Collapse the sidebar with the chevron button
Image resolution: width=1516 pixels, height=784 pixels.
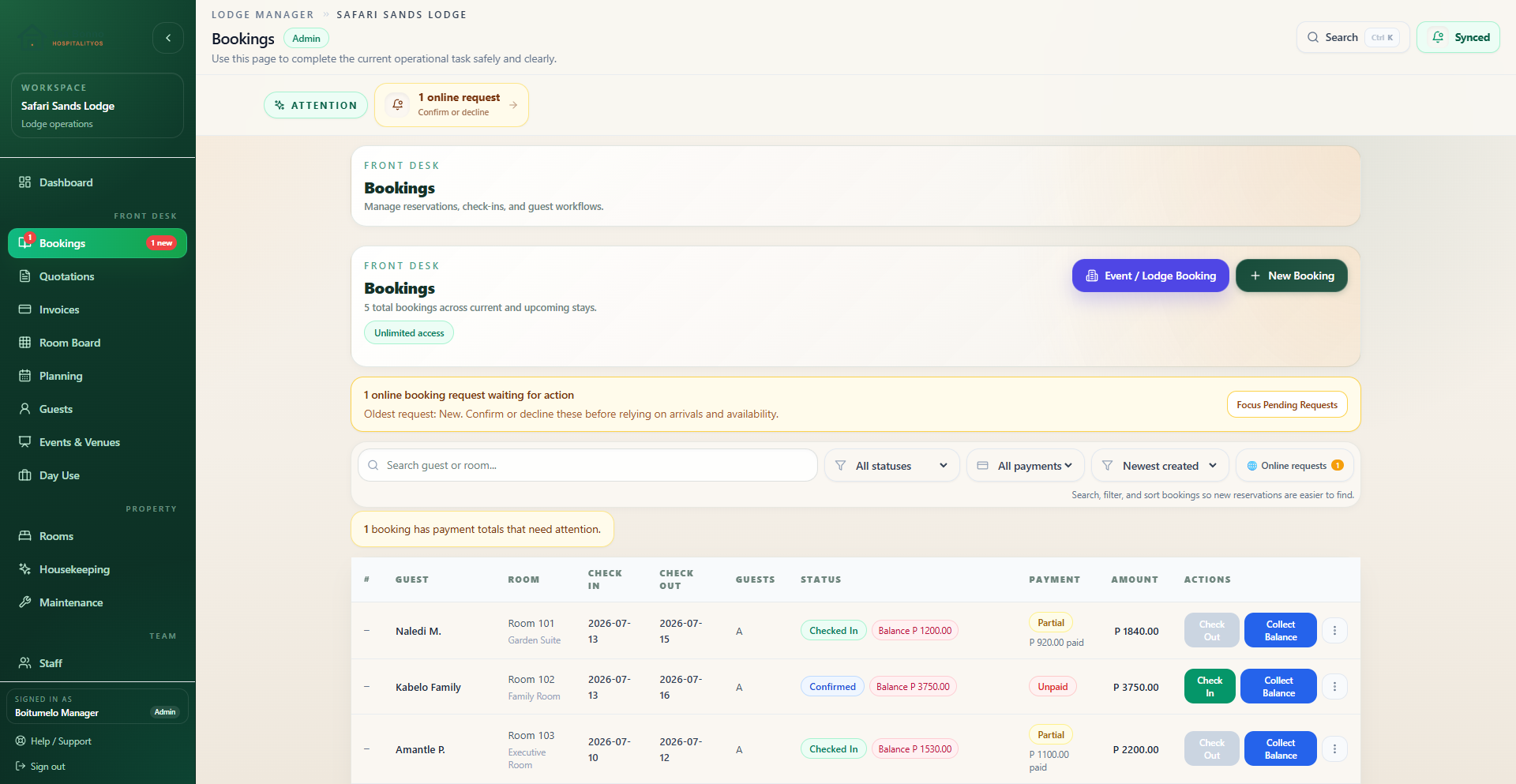tap(168, 38)
